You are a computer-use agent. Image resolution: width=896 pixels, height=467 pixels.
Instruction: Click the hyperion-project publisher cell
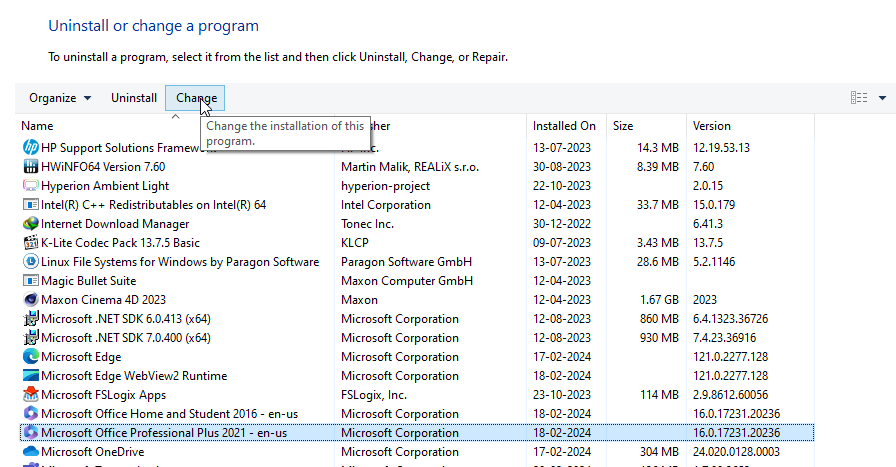(x=385, y=186)
